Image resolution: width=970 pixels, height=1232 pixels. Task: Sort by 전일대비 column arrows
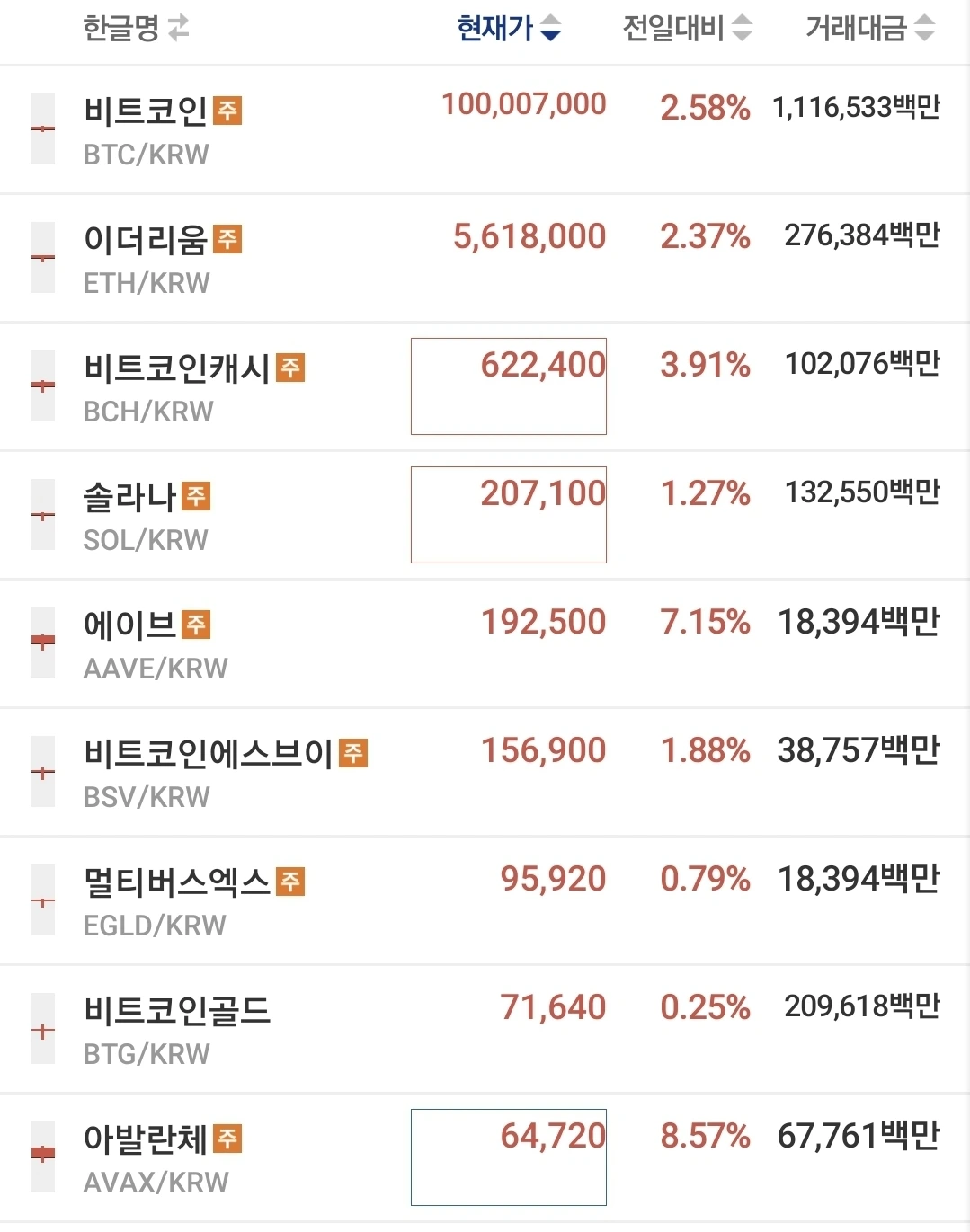click(x=742, y=29)
